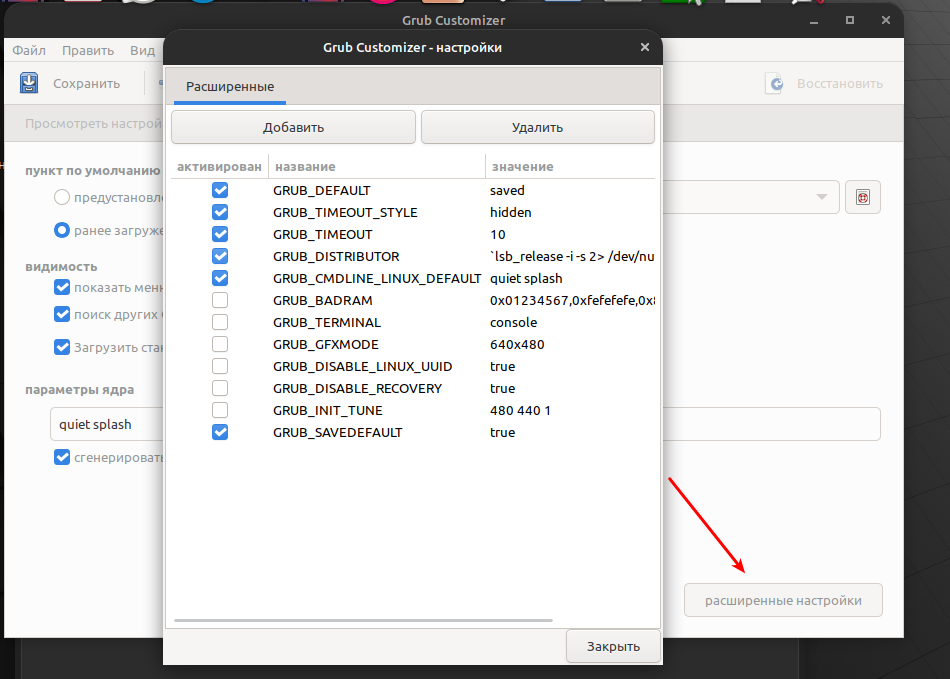The image size is (950, 679).
Task: Select the 'hidden' value cell
Action: (x=511, y=213)
